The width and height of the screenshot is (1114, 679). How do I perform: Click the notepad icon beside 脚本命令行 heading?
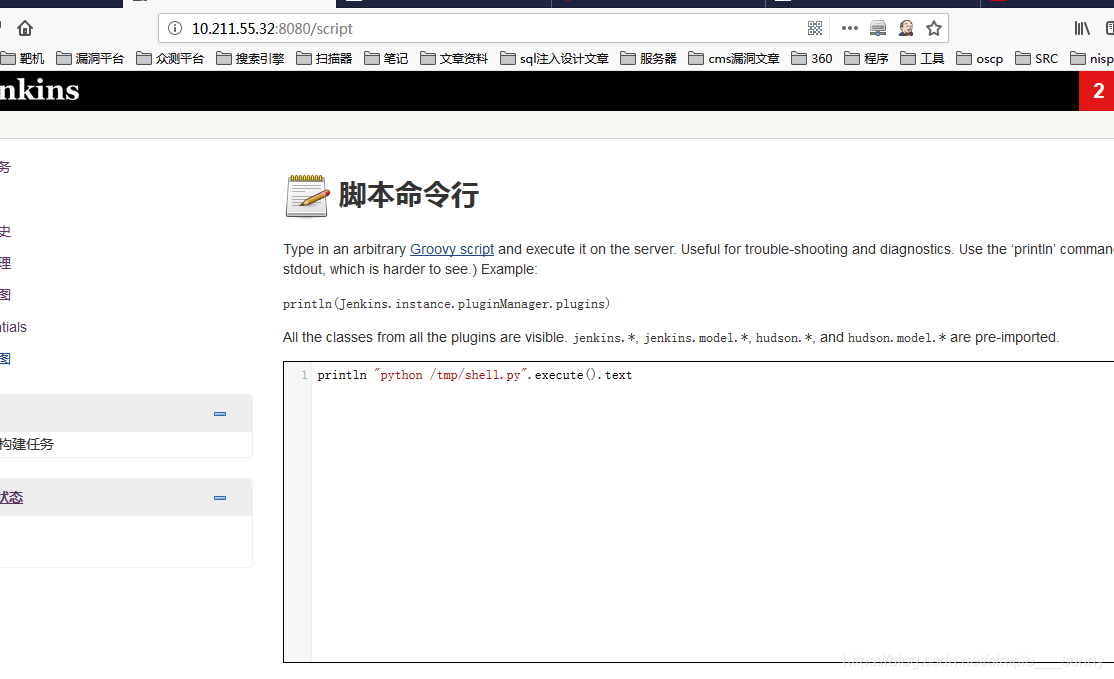[306, 194]
